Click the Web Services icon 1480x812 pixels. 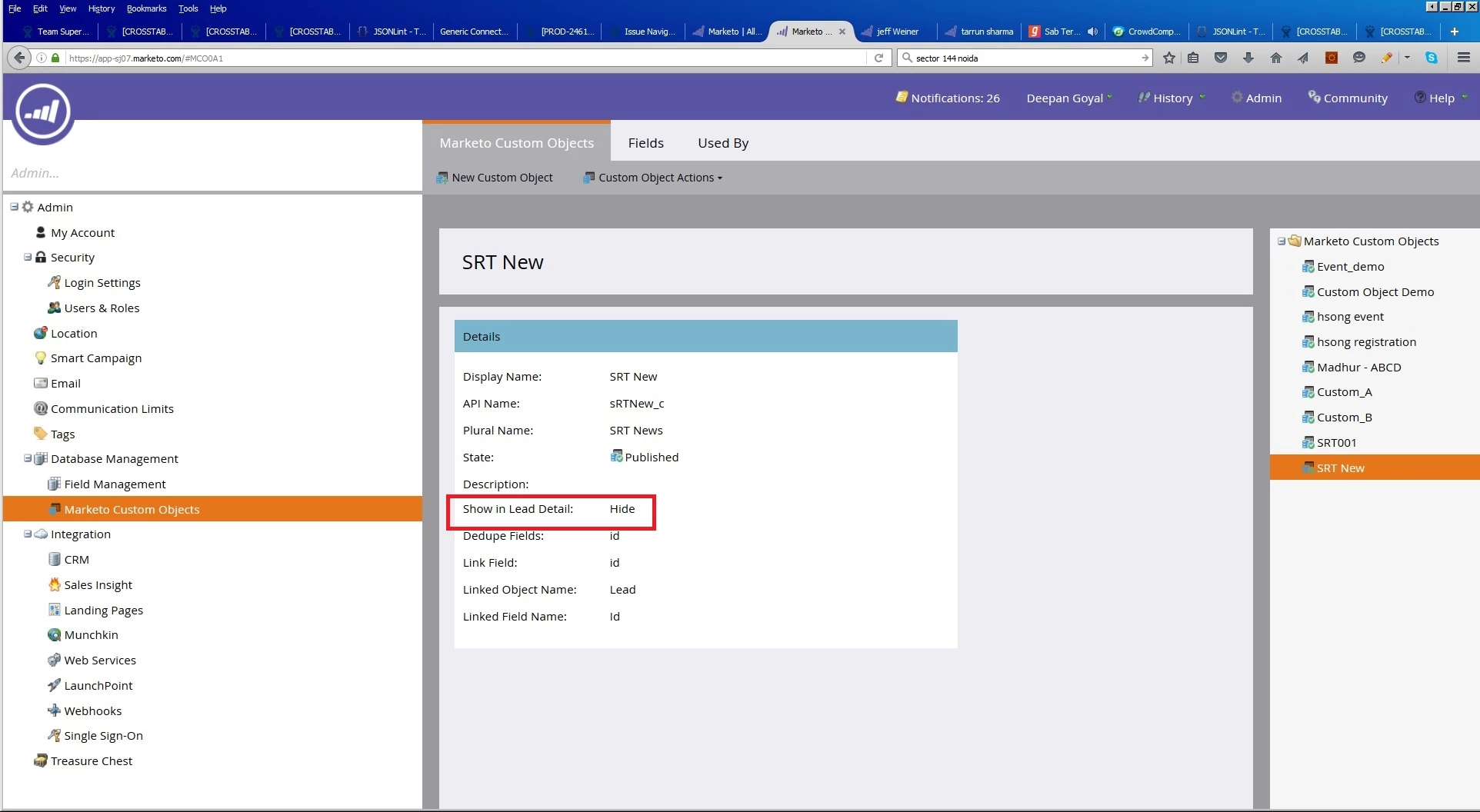pos(54,660)
